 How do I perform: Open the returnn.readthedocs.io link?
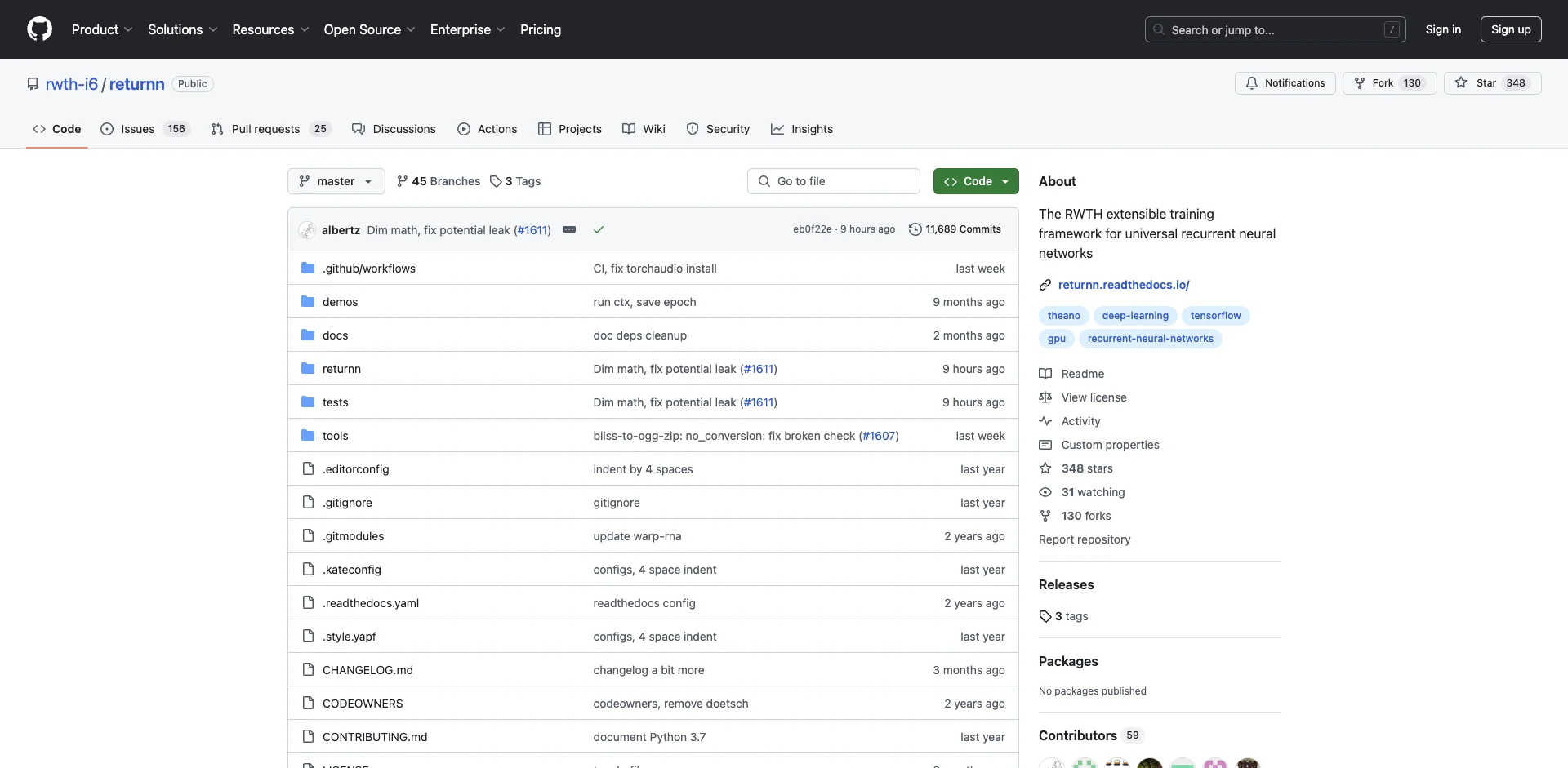point(1124,285)
